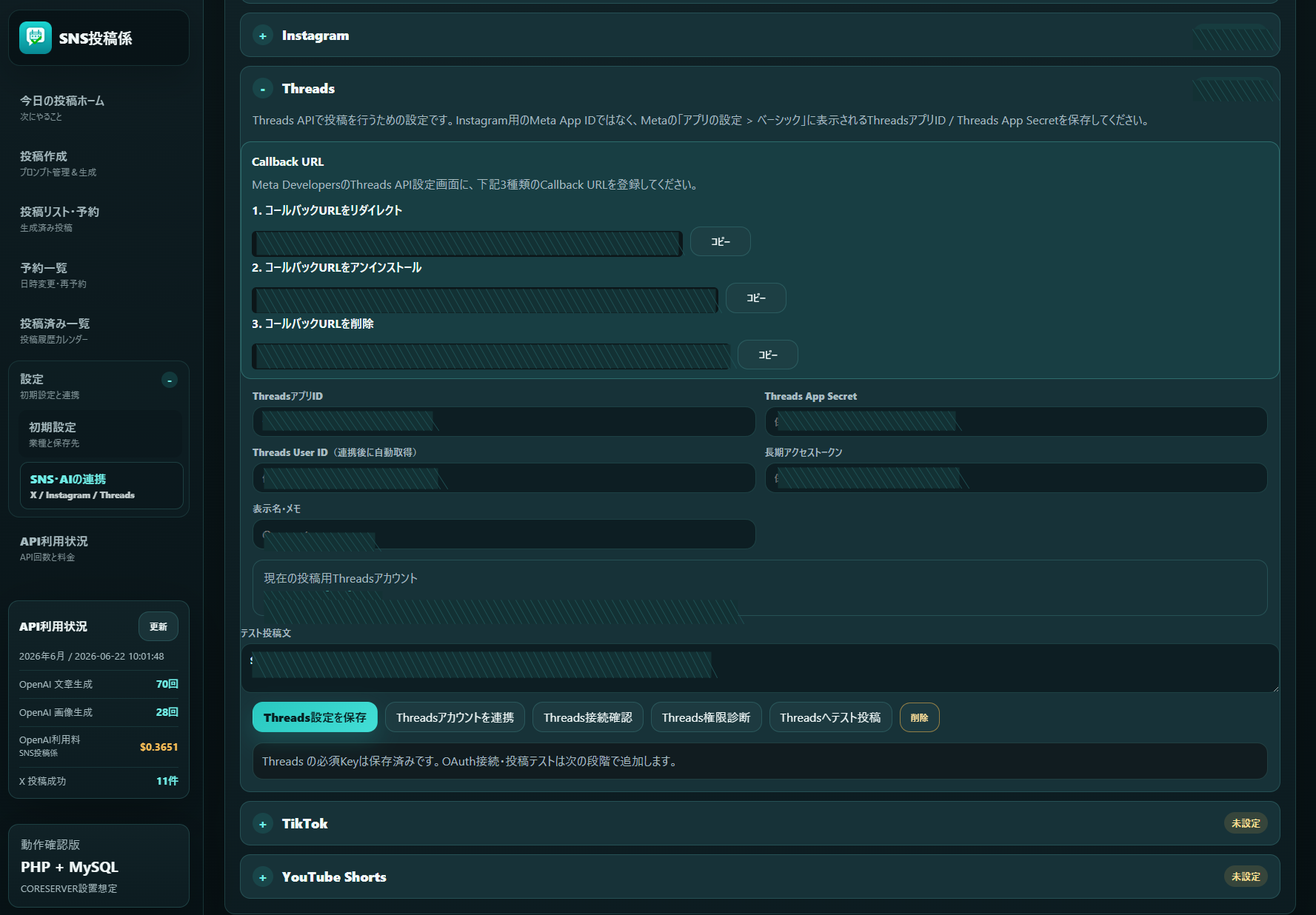Run Threads権限診断
1316x915 pixels.
[706, 717]
